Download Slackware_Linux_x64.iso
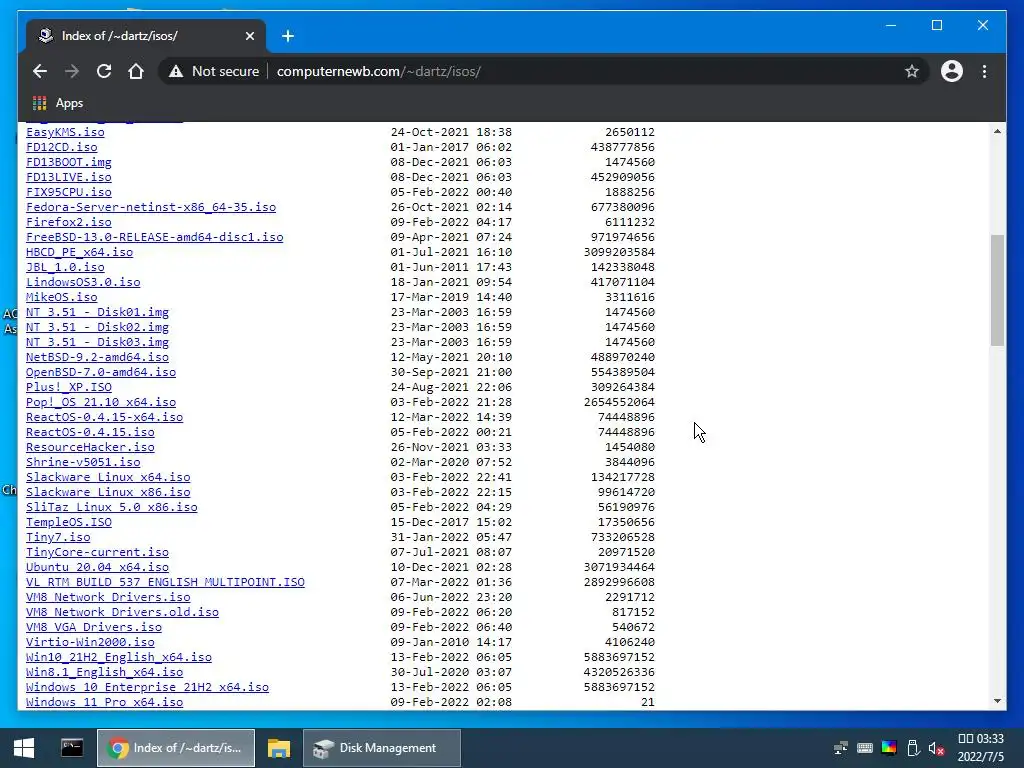 pyautogui.click(x=108, y=477)
